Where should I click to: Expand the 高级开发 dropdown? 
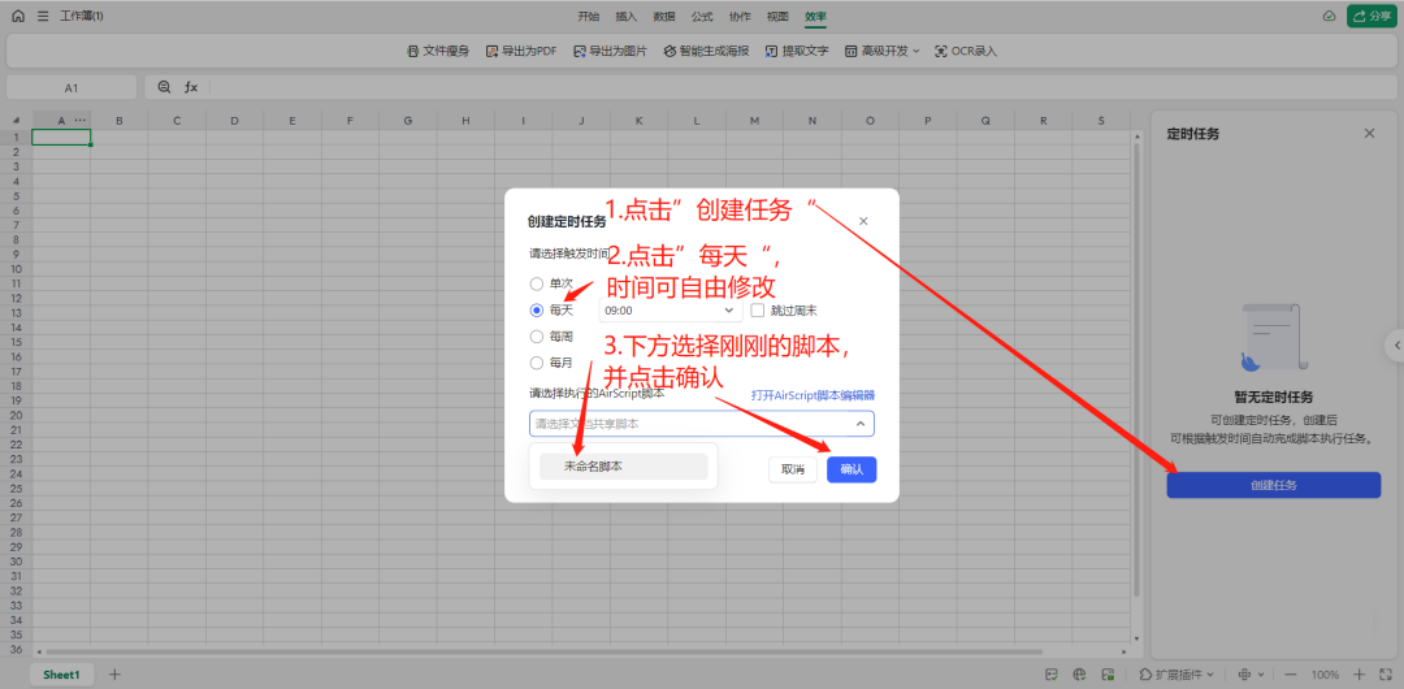click(x=882, y=51)
